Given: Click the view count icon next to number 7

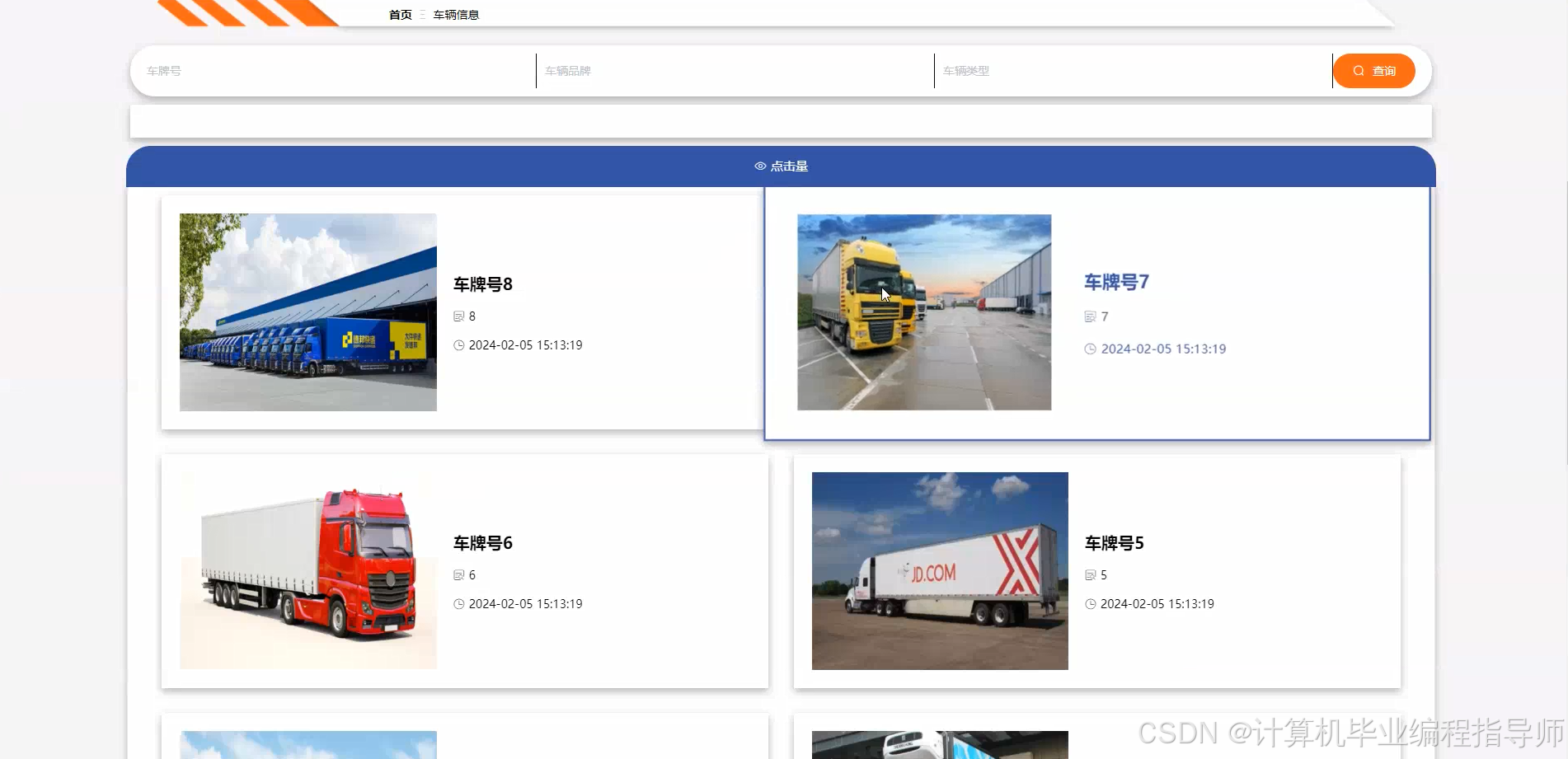Looking at the screenshot, I should (1090, 316).
